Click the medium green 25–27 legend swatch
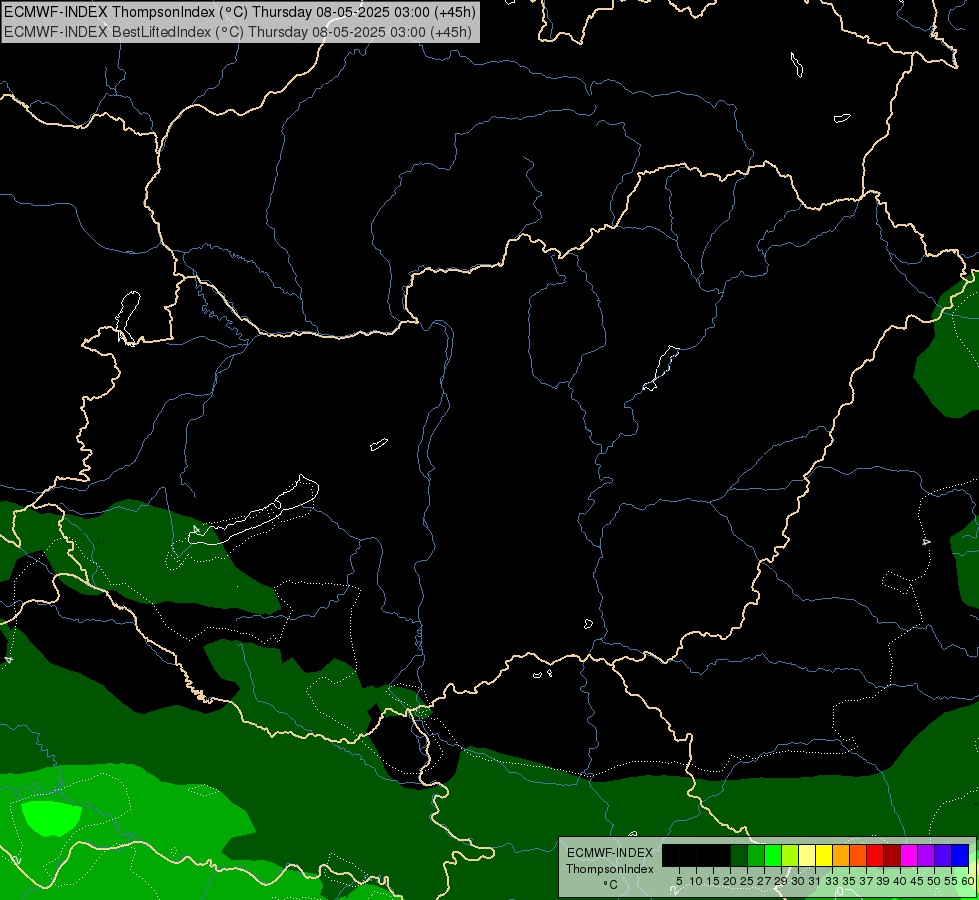Viewport: 979px width, 900px height. point(756,855)
